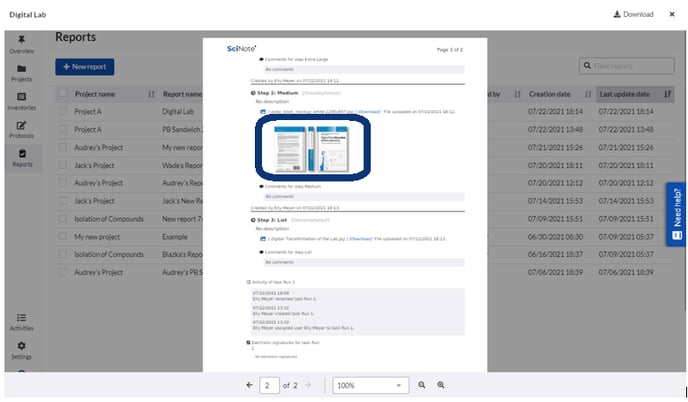Click 'Step 2: Medium' heading in report
Screen dimensions: 688x402
tap(277, 93)
